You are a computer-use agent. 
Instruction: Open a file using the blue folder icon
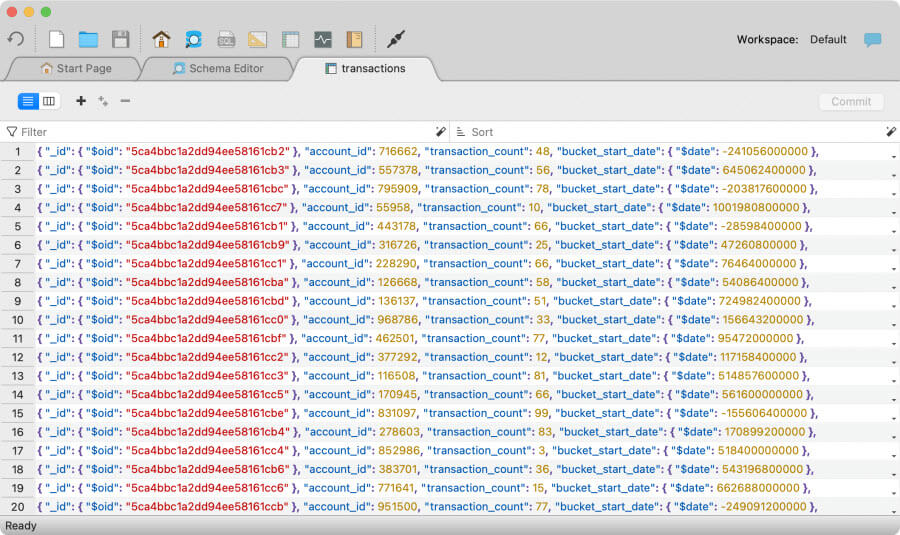click(x=88, y=39)
